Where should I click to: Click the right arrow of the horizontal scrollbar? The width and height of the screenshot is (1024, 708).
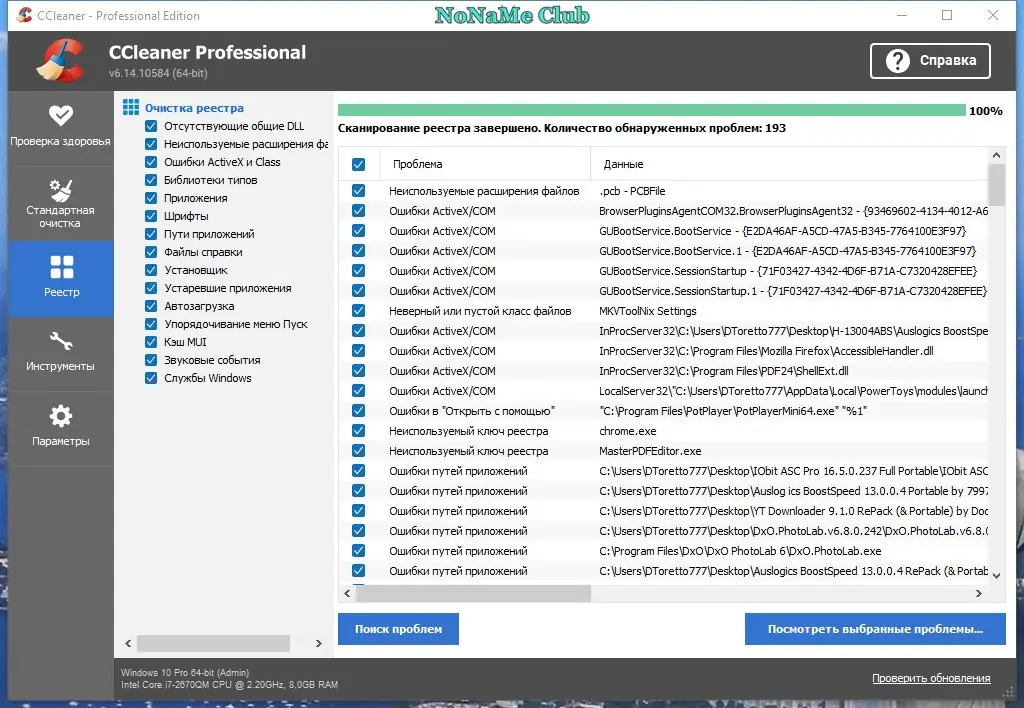(981, 592)
